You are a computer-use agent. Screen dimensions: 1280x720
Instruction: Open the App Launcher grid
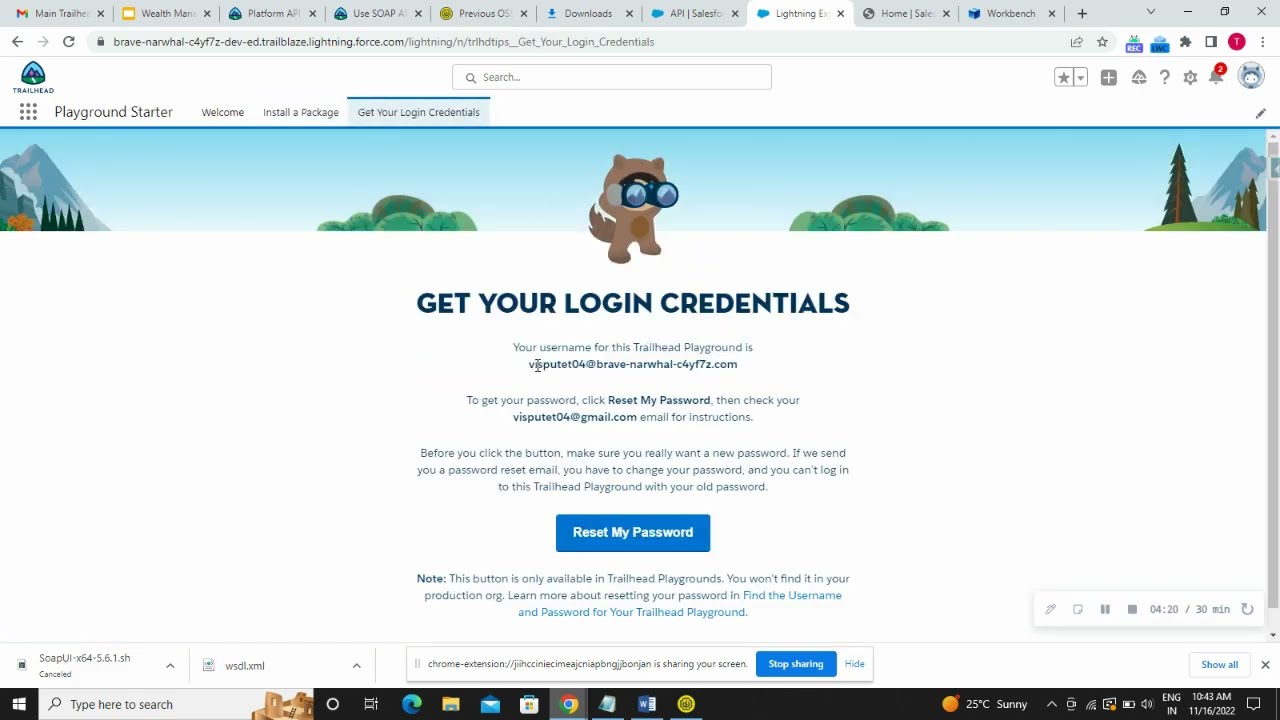(28, 112)
